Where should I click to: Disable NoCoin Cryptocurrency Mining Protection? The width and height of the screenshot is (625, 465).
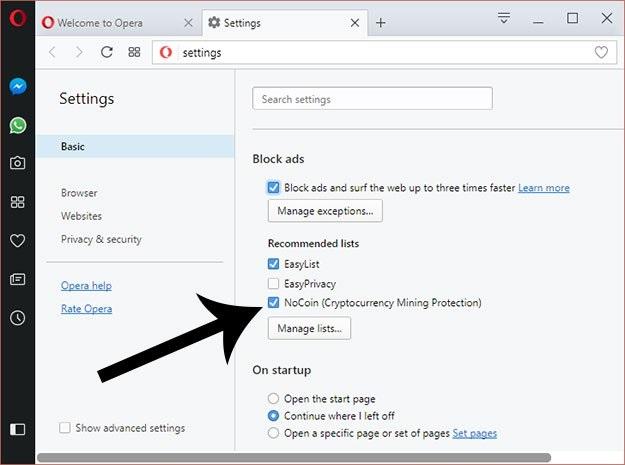coord(274,303)
